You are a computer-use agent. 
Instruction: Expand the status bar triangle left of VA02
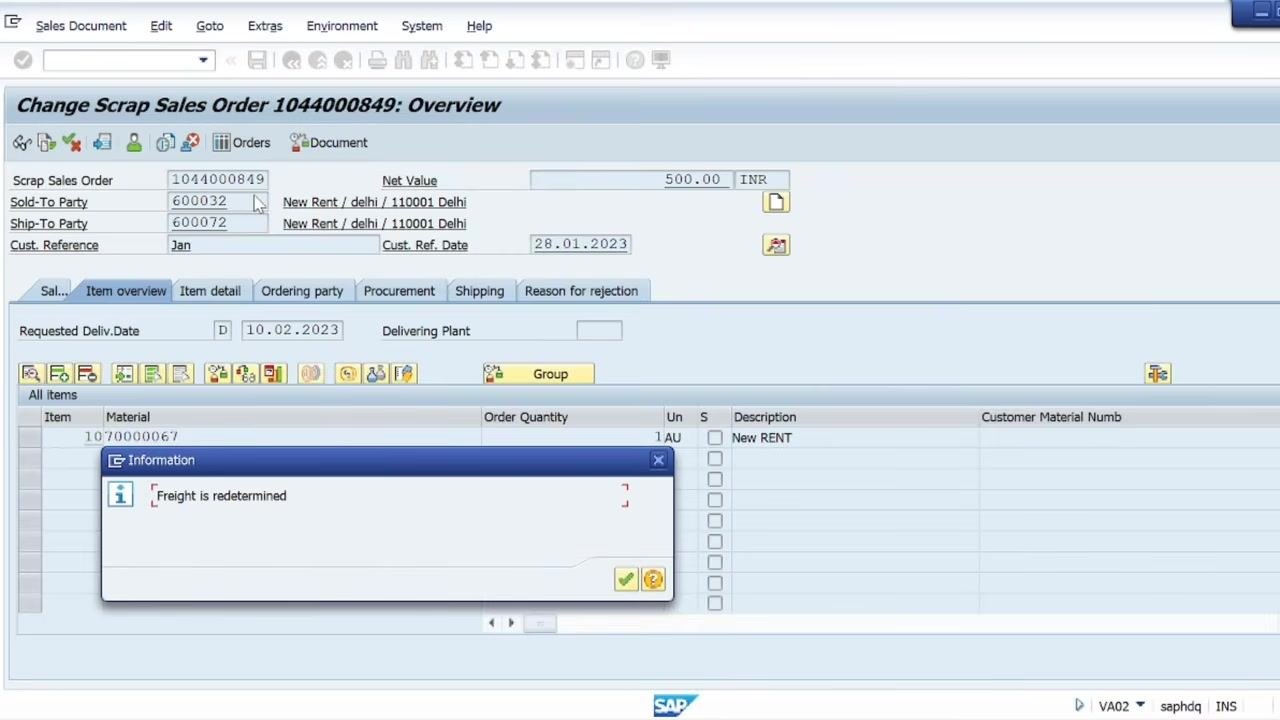1079,706
